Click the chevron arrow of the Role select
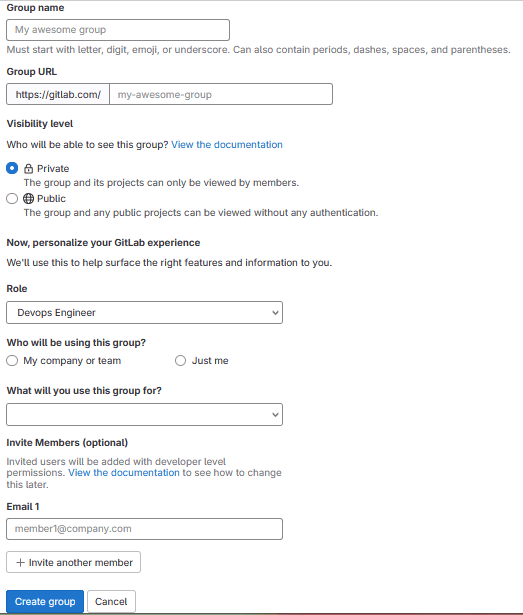The width and height of the screenshot is (523, 615). 275,313
